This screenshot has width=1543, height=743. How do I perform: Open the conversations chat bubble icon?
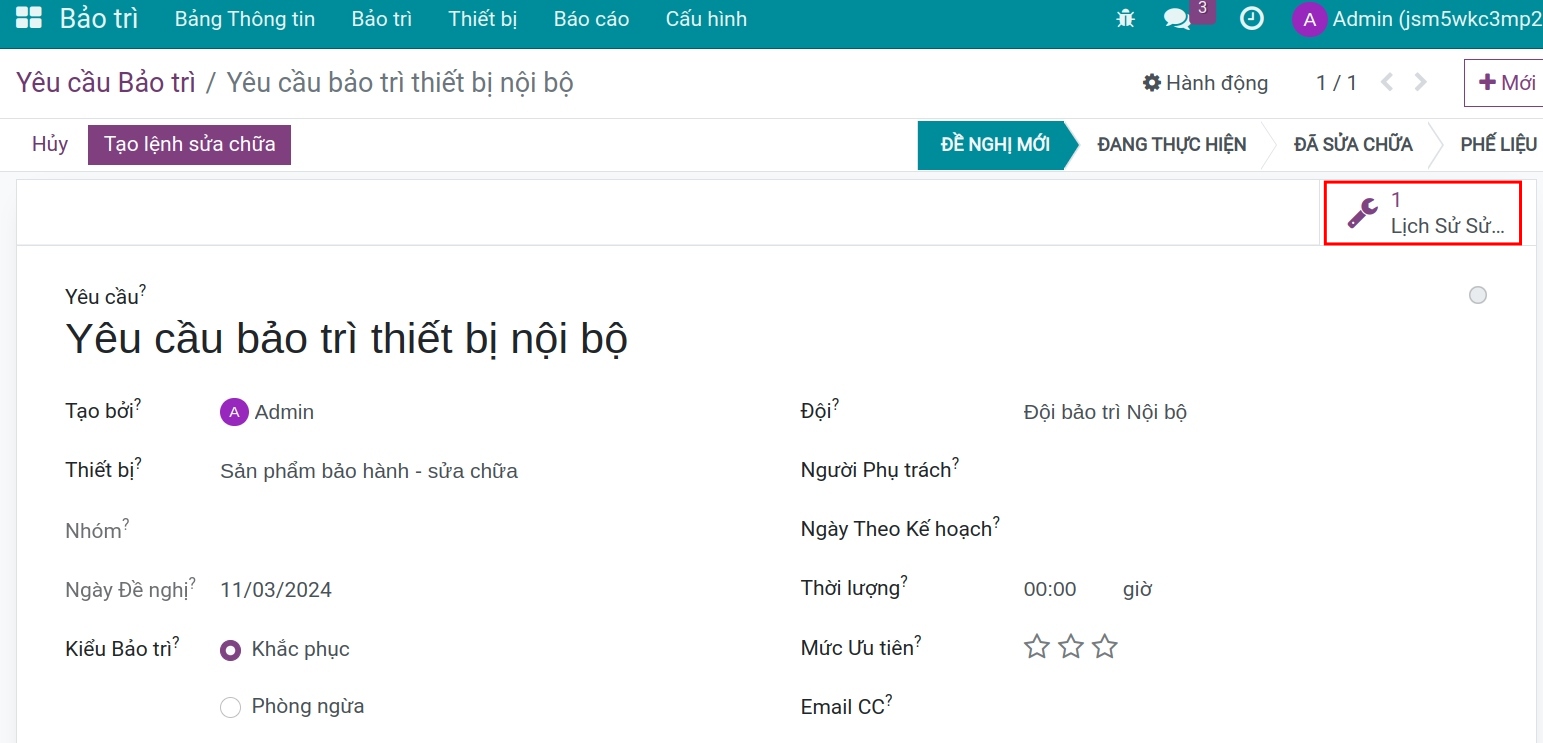coord(1177,19)
